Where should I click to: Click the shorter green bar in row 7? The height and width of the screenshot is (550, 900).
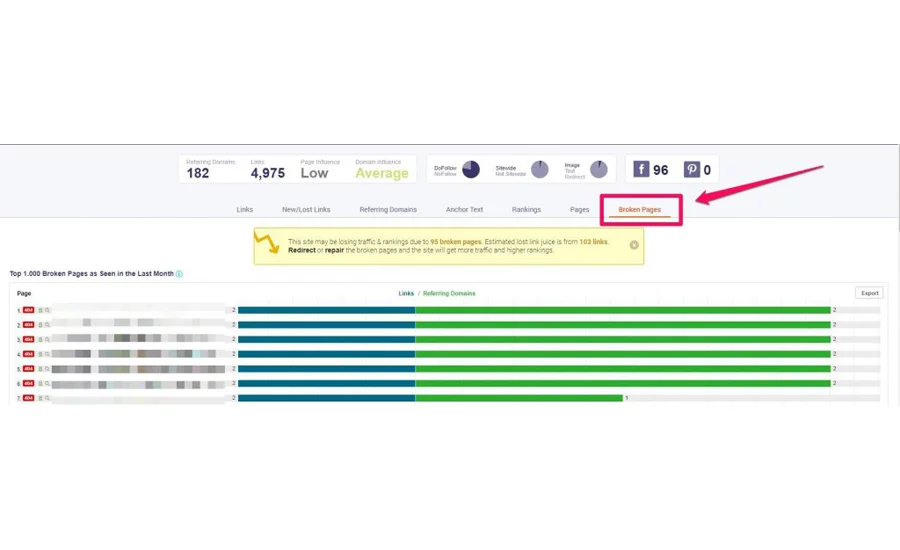coord(519,398)
